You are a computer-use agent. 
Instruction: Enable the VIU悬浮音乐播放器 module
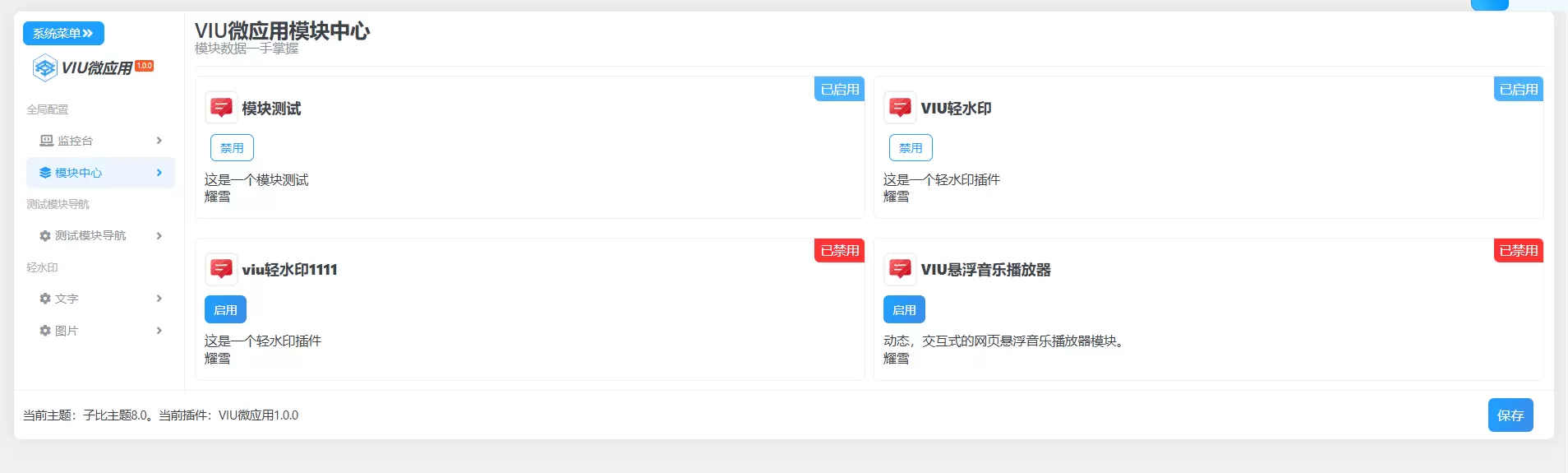(904, 310)
